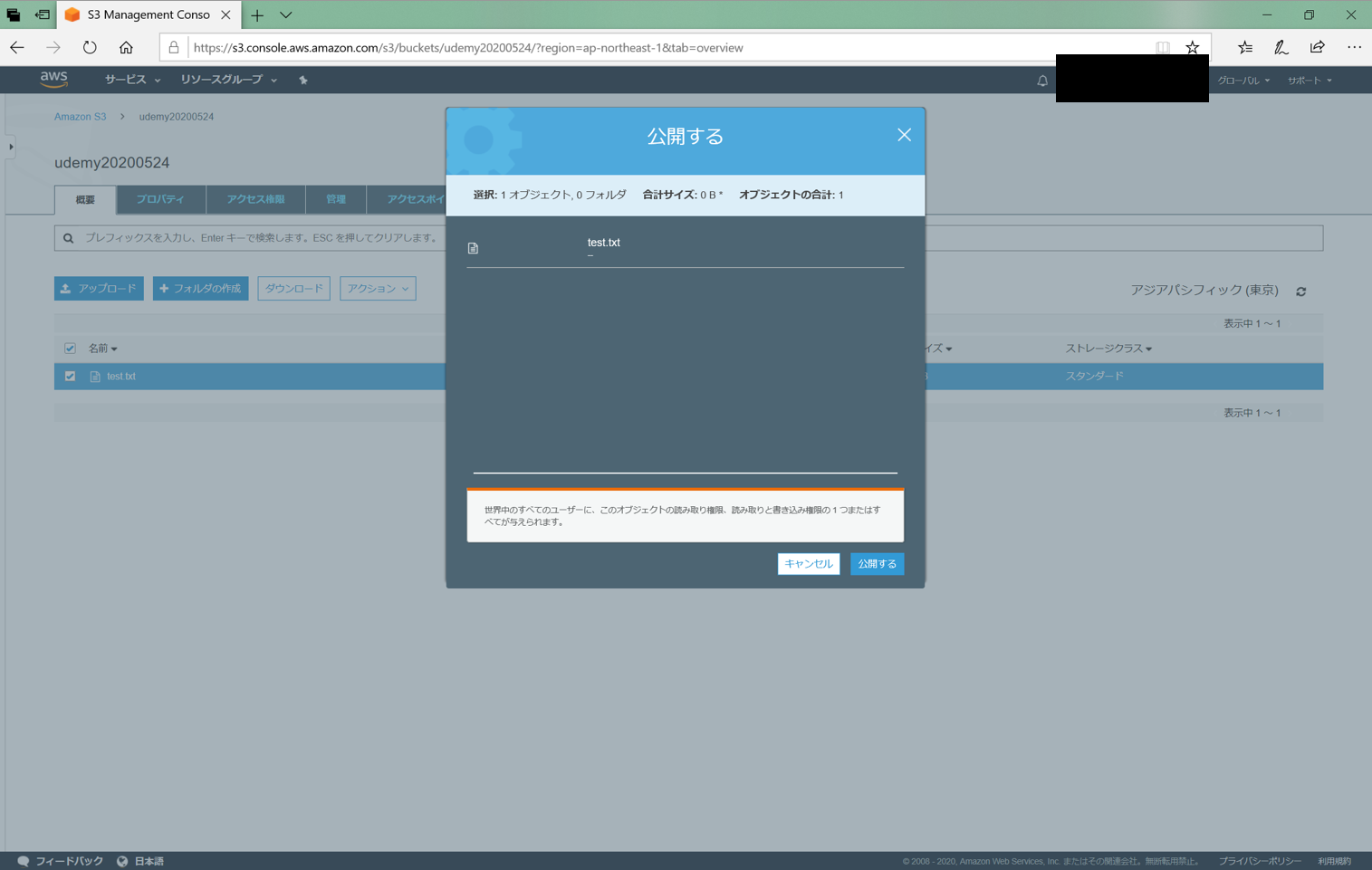Confirm with the 公開する button
1372x870 pixels.
coord(877,564)
